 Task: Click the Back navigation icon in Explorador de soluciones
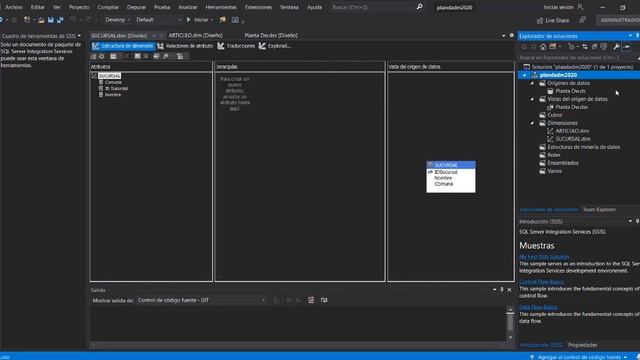click(x=524, y=47)
